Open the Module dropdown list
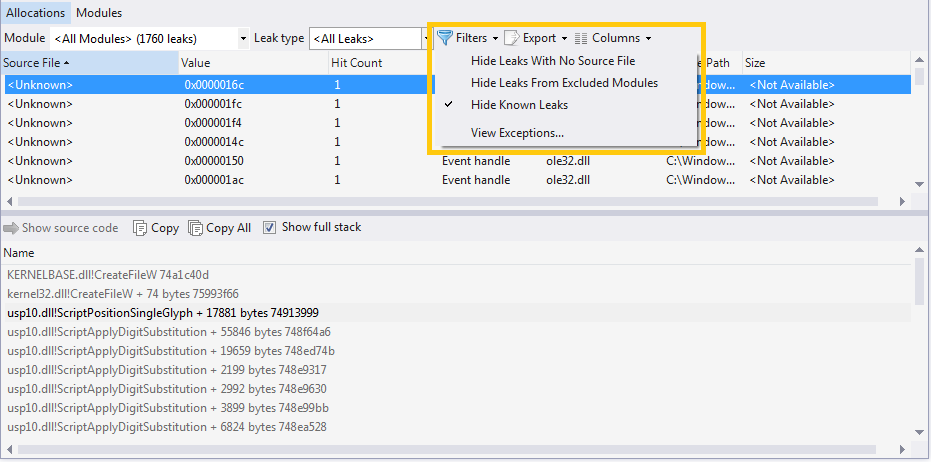Image resolution: width=931 pixels, height=462 pixels. coord(243,39)
